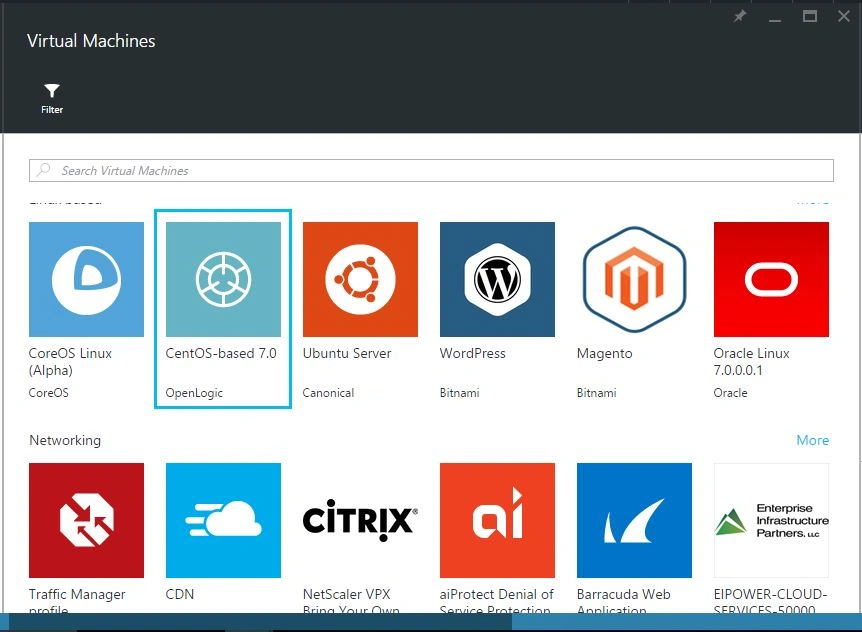Open the Traffic Manager profile tile
This screenshot has height=632, width=862.
click(x=86, y=520)
